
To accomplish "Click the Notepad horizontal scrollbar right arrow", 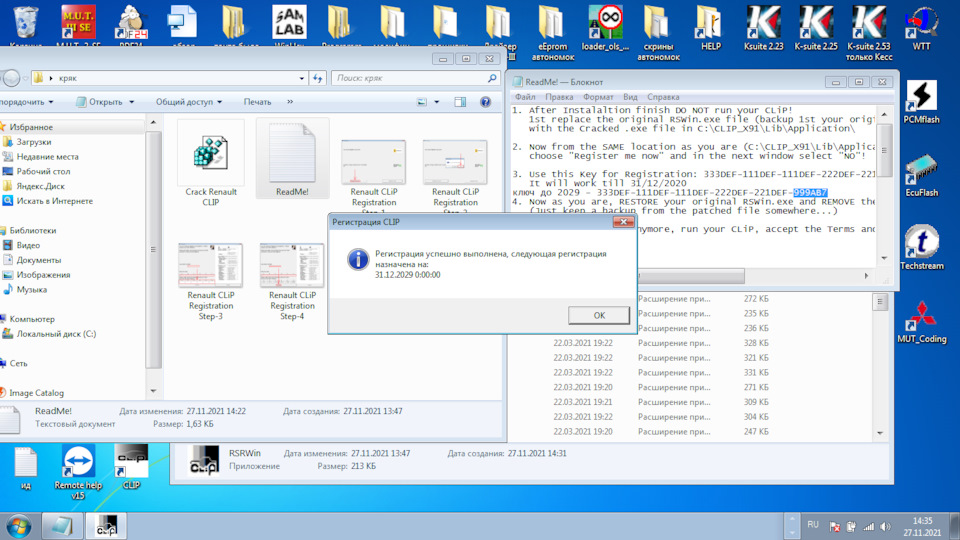I will coord(866,276).
